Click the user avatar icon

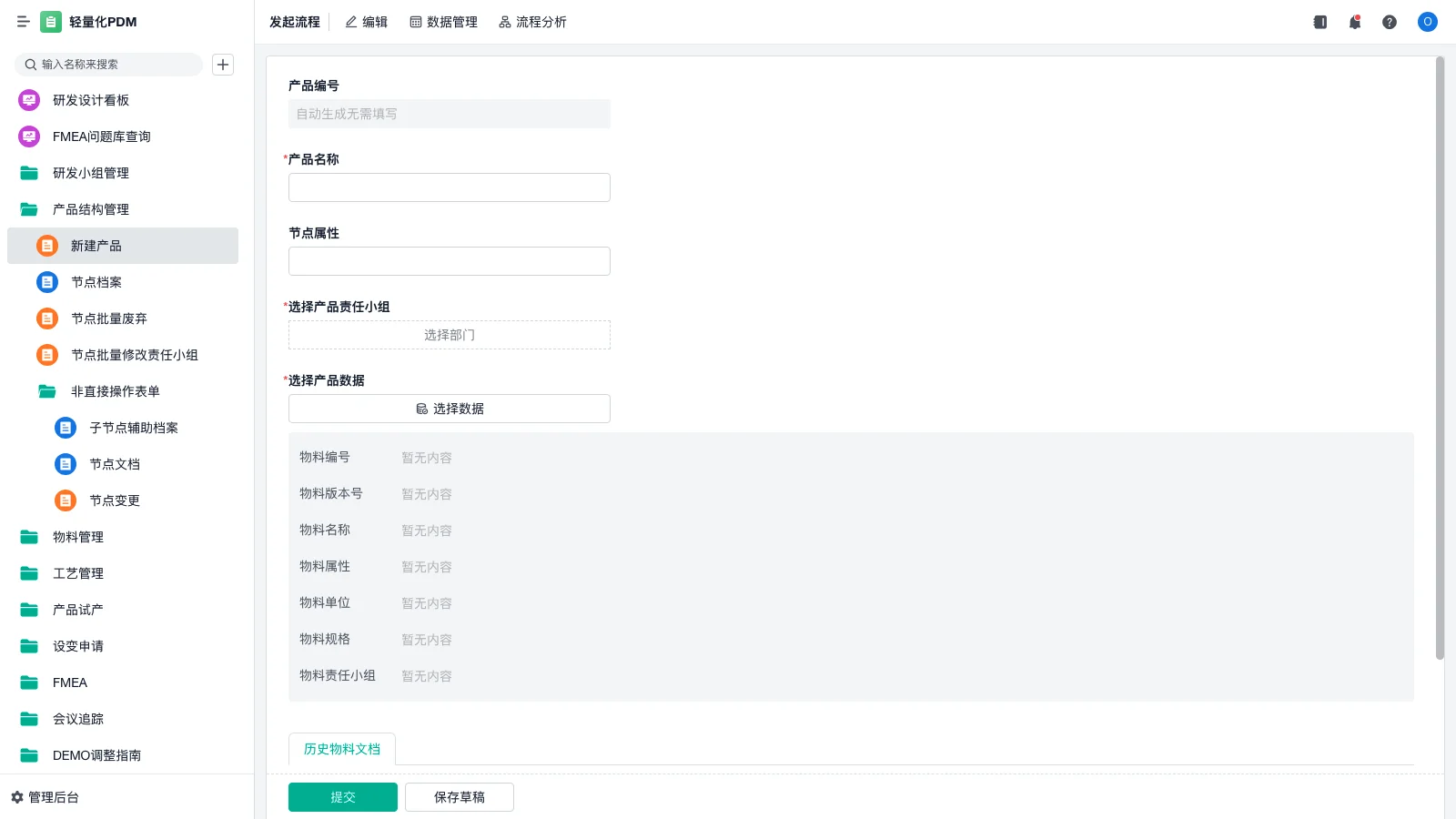point(1427,22)
